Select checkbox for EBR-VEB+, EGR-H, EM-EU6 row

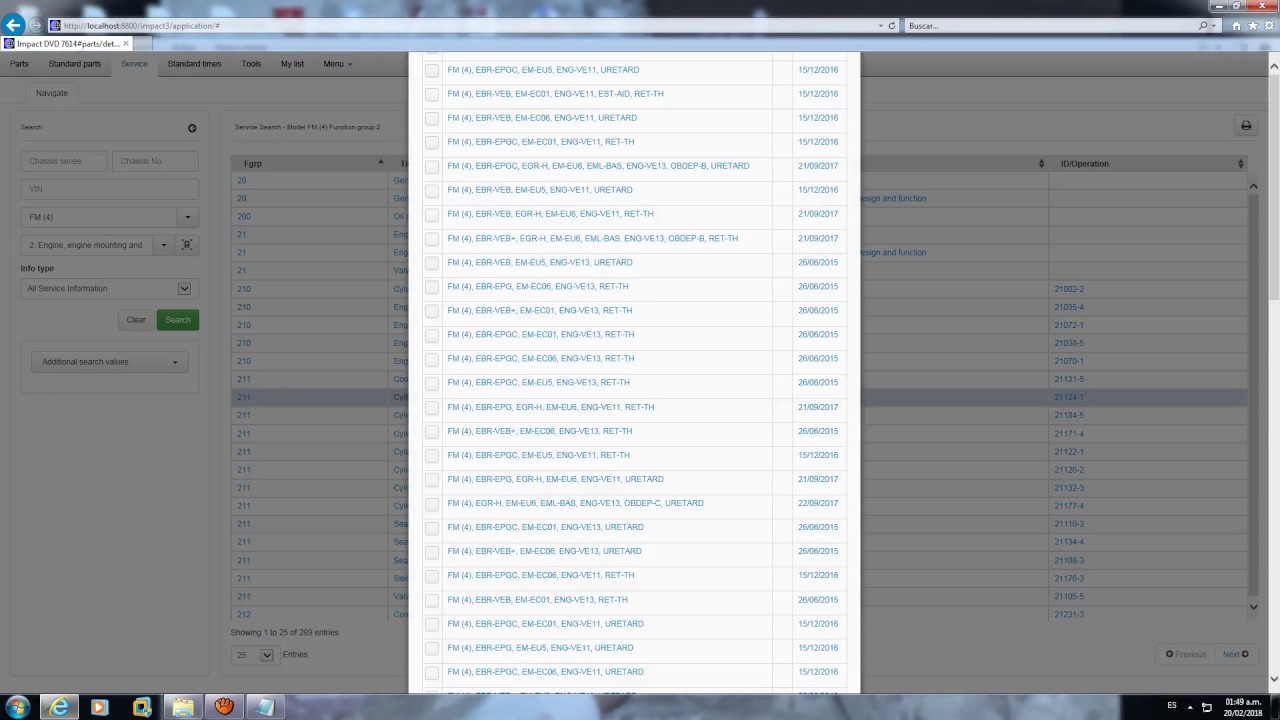[x=432, y=238]
